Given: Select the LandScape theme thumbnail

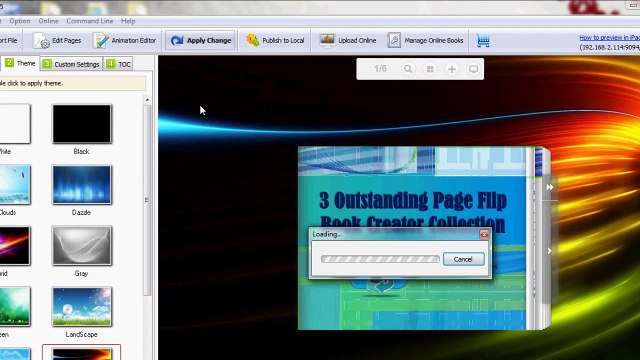Looking at the screenshot, I should (82, 307).
